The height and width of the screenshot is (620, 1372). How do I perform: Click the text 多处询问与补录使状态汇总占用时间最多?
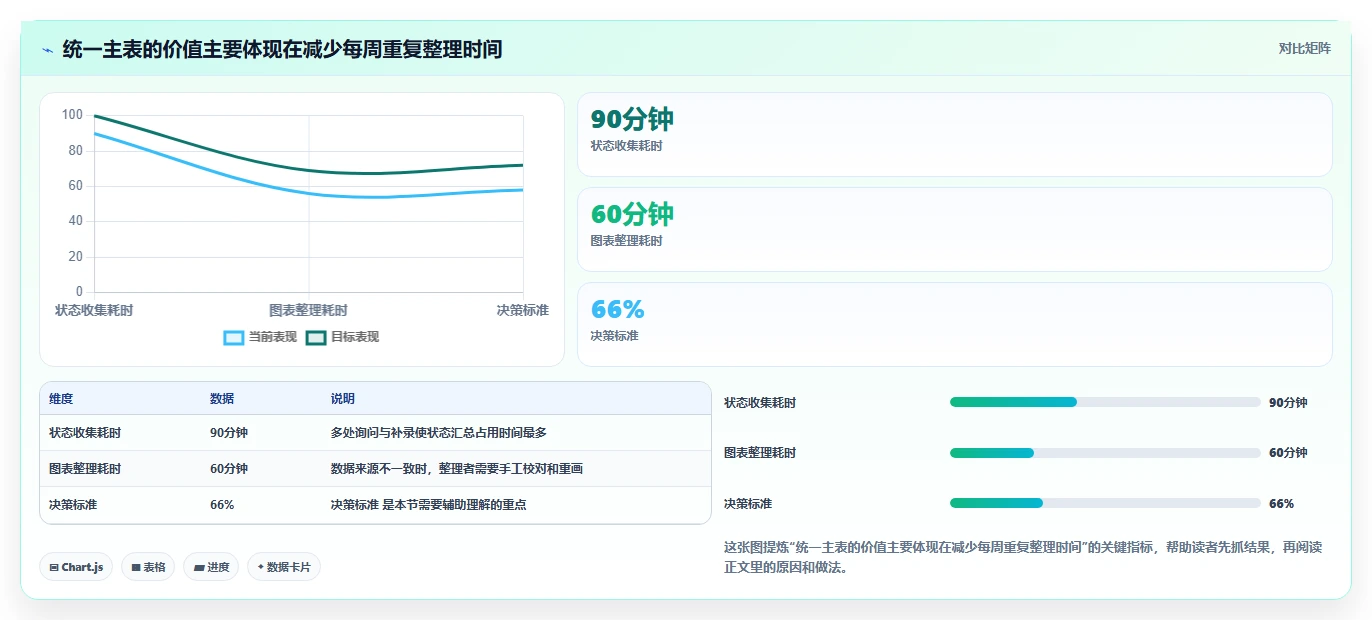pyautogui.click(x=439, y=433)
